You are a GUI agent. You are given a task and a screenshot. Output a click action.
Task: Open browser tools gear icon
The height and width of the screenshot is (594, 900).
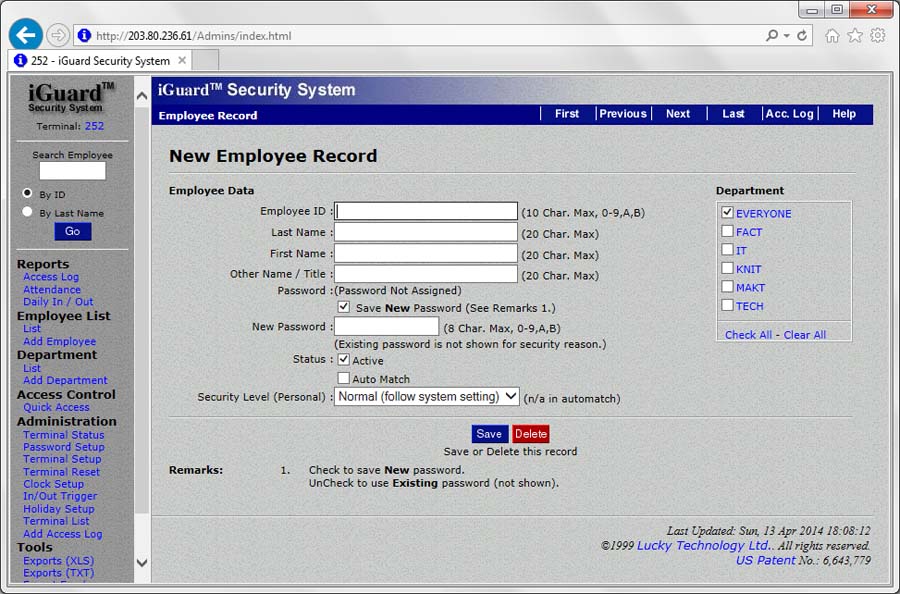click(878, 36)
